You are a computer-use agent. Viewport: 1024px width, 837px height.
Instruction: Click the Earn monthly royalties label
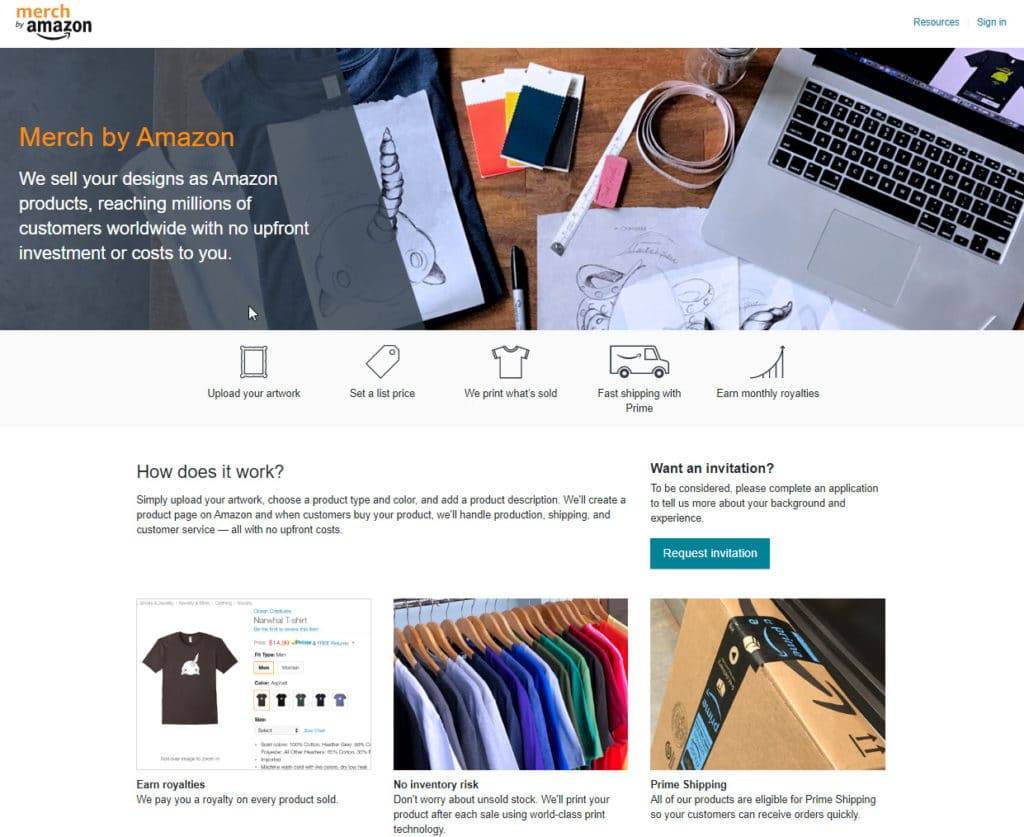tap(767, 394)
